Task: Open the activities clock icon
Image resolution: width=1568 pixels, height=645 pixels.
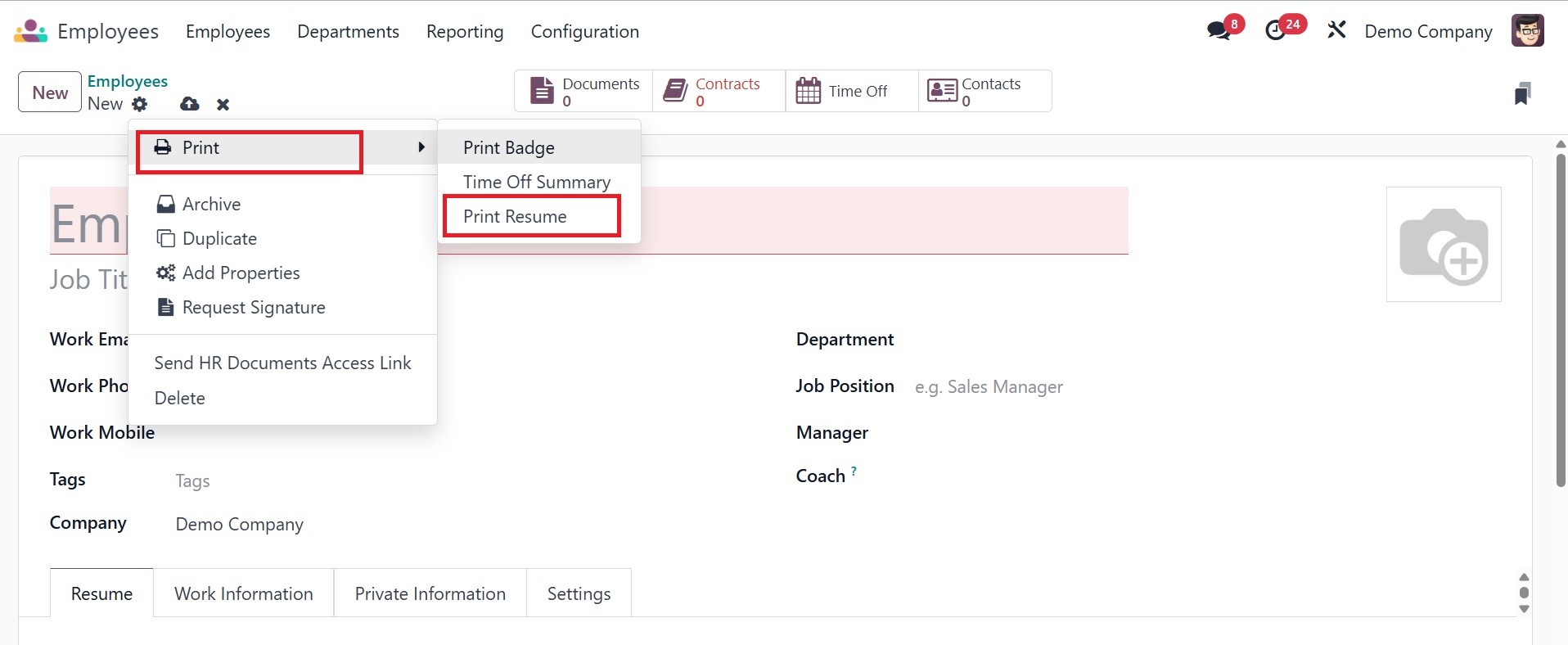Action: click(x=1275, y=31)
